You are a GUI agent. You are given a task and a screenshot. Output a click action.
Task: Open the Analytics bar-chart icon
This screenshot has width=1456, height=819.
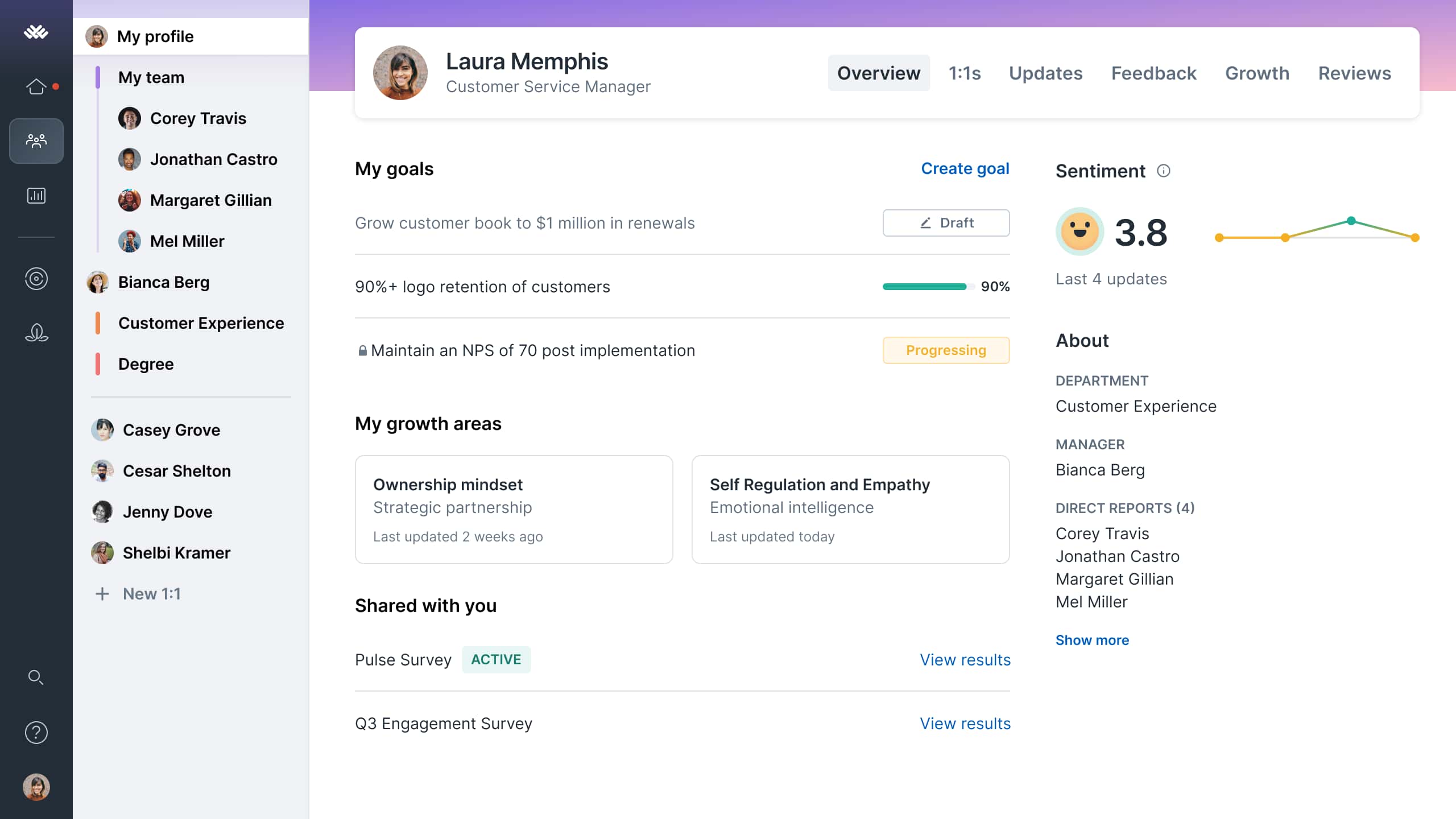tap(36, 196)
